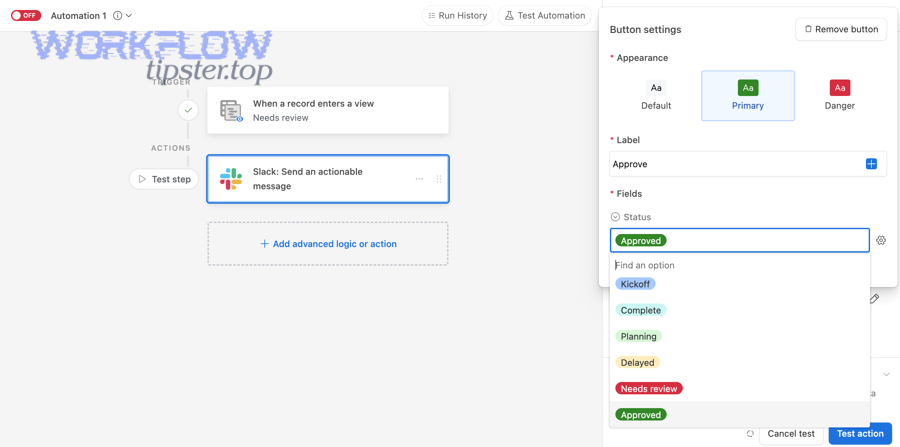Click the Cancel test button

click(791, 434)
